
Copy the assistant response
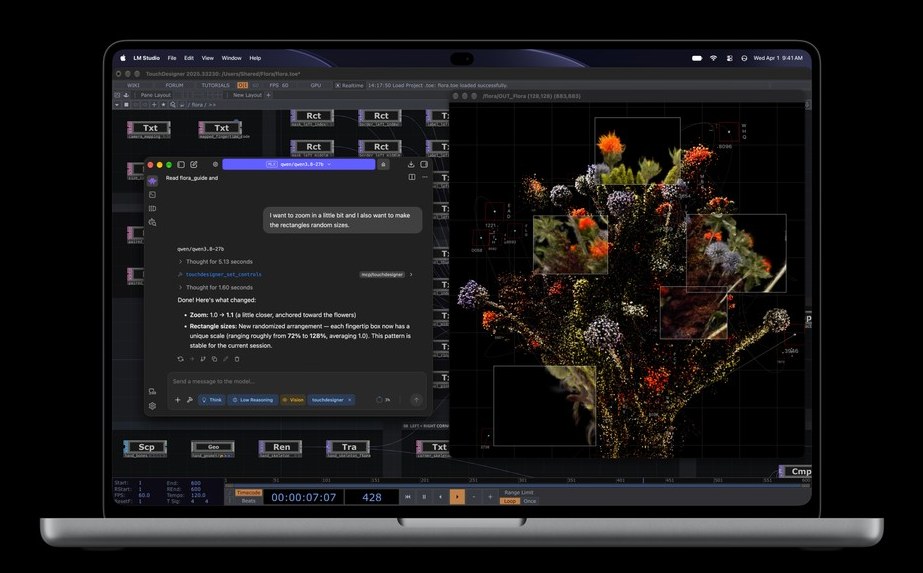tap(214, 359)
